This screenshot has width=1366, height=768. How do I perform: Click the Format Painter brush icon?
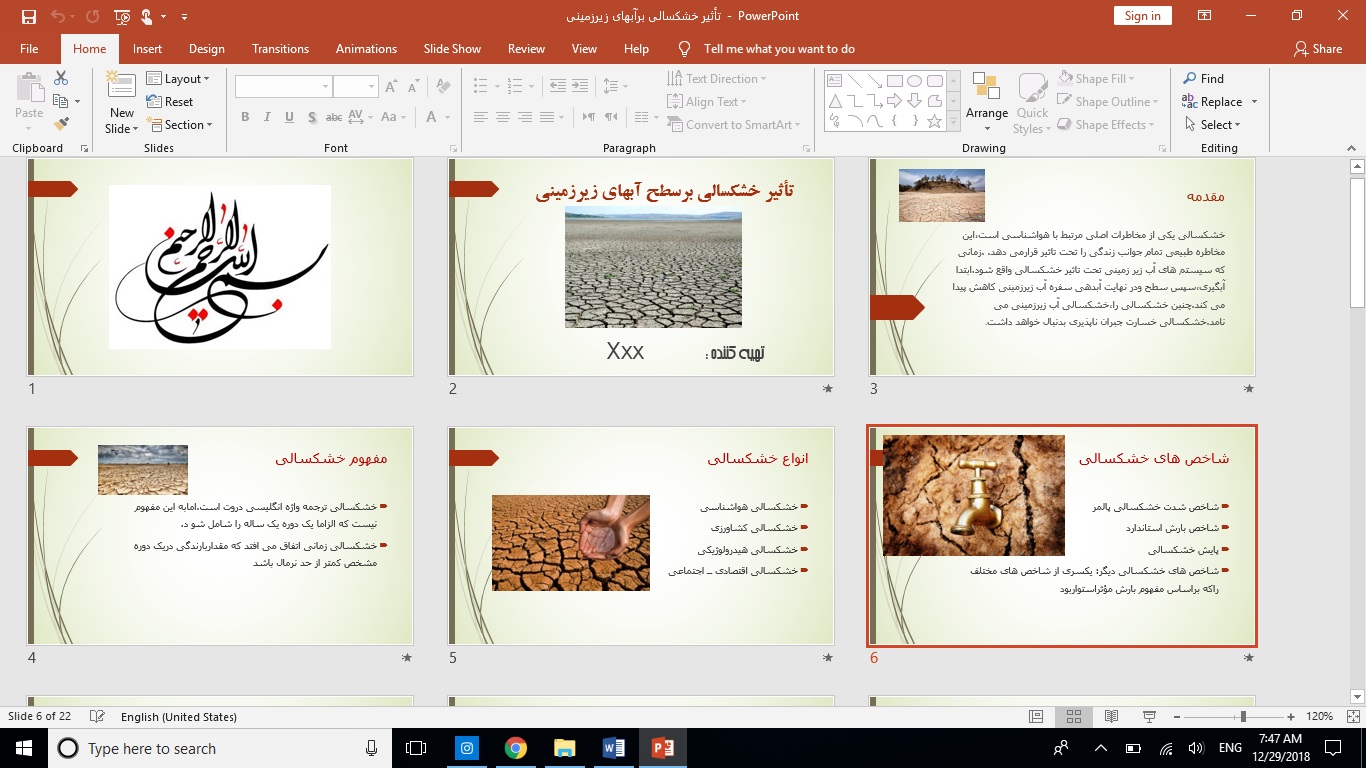pyautogui.click(x=61, y=124)
